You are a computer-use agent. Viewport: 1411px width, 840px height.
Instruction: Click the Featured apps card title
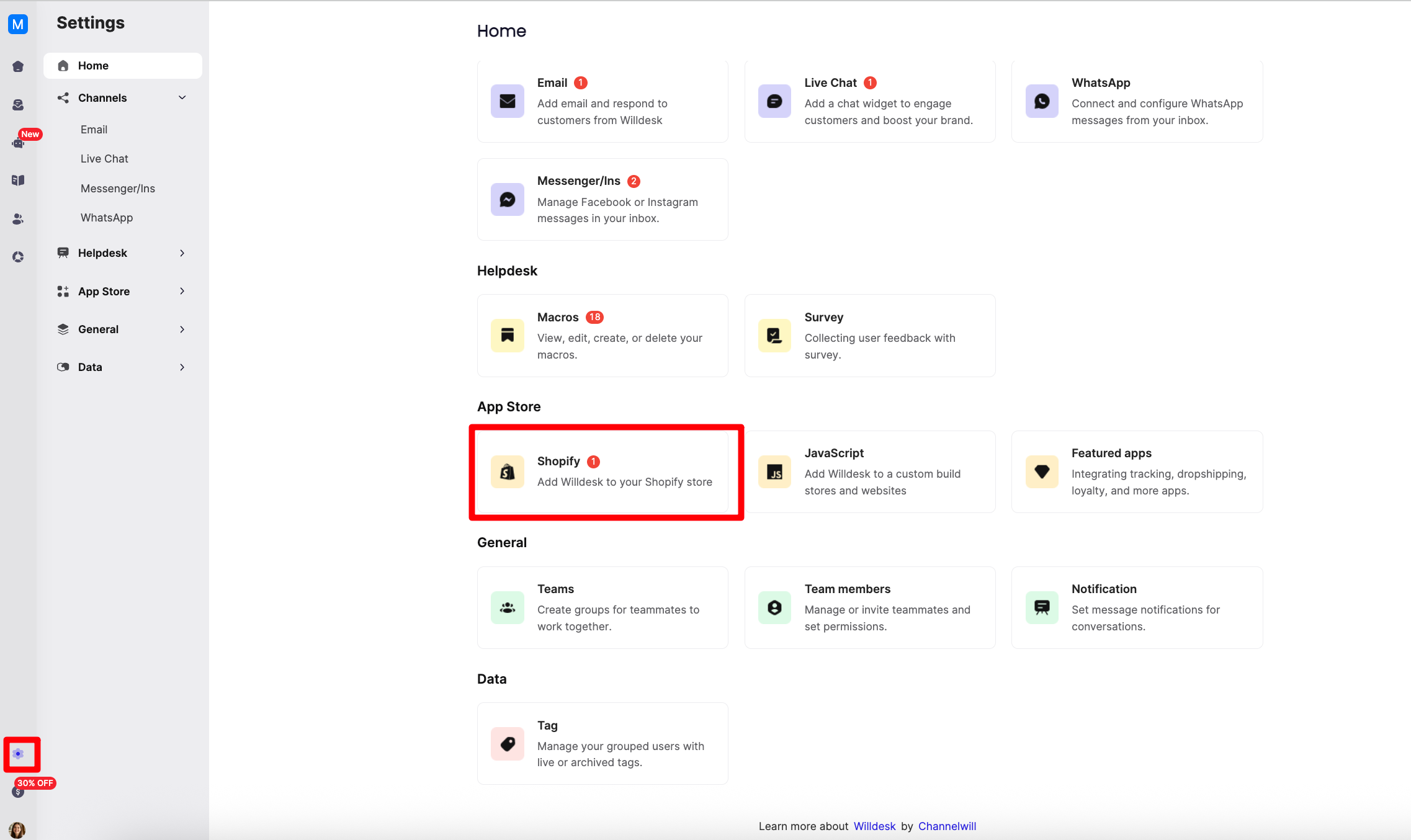tap(1111, 454)
